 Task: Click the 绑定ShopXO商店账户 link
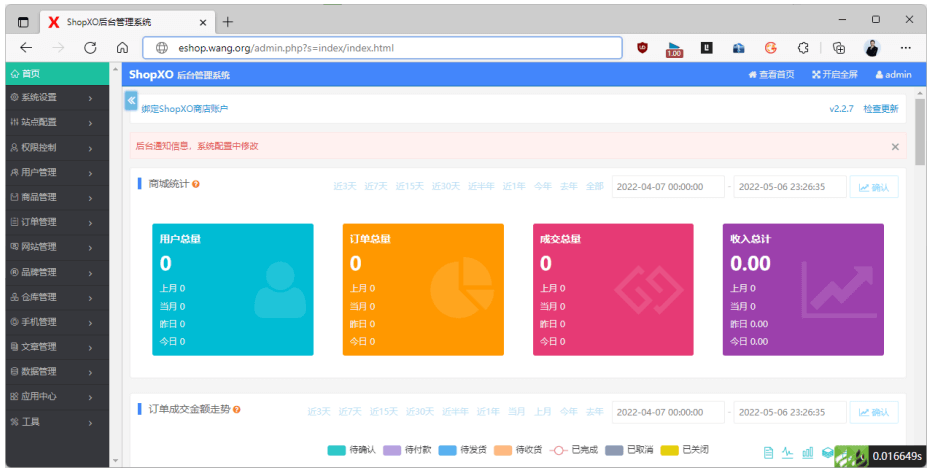point(184,109)
